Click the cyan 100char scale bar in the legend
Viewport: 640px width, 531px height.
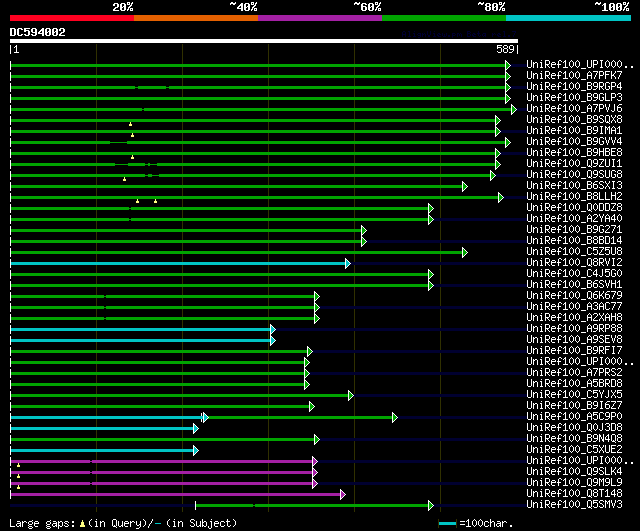tap(447, 523)
